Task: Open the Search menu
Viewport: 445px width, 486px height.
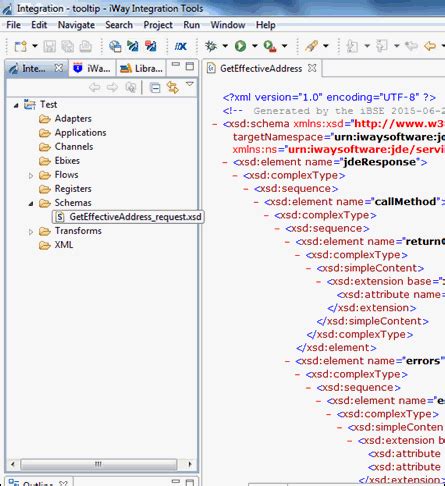Action: [119, 25]
